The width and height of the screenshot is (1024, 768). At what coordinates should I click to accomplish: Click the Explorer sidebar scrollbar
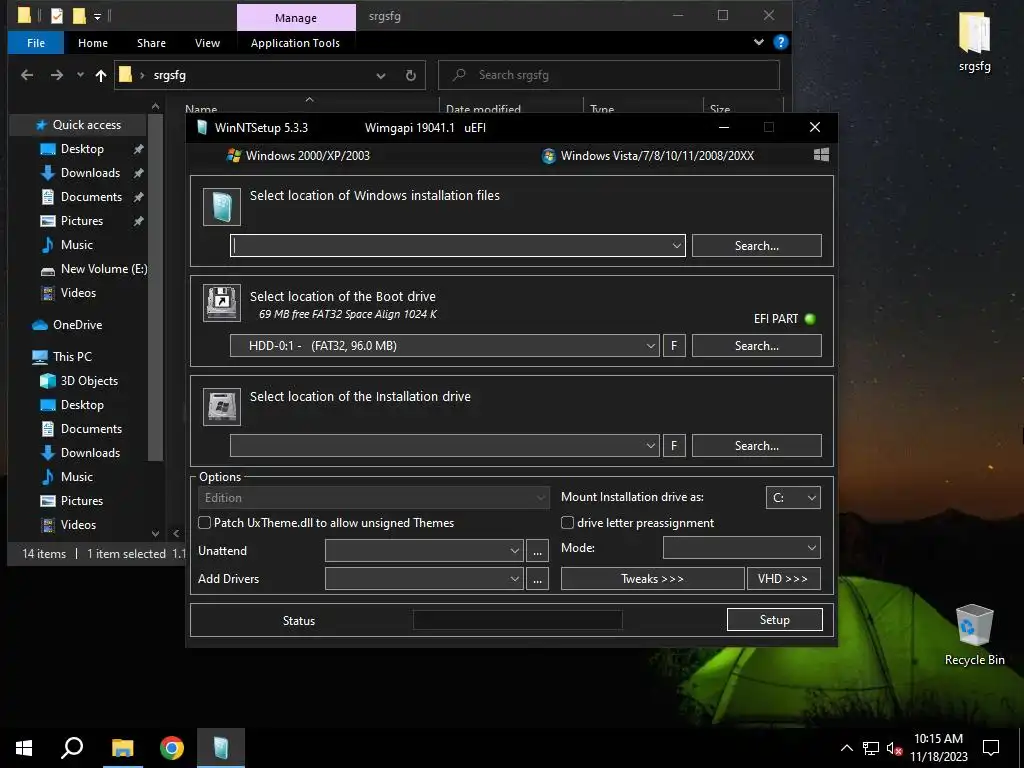[x=155, y=287]
